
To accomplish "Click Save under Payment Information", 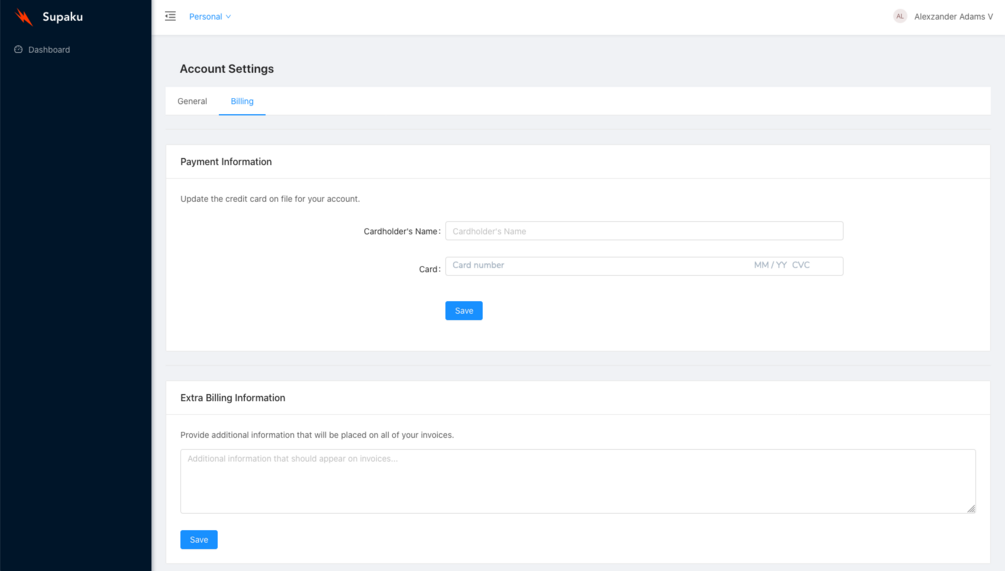I will (464, 311).
